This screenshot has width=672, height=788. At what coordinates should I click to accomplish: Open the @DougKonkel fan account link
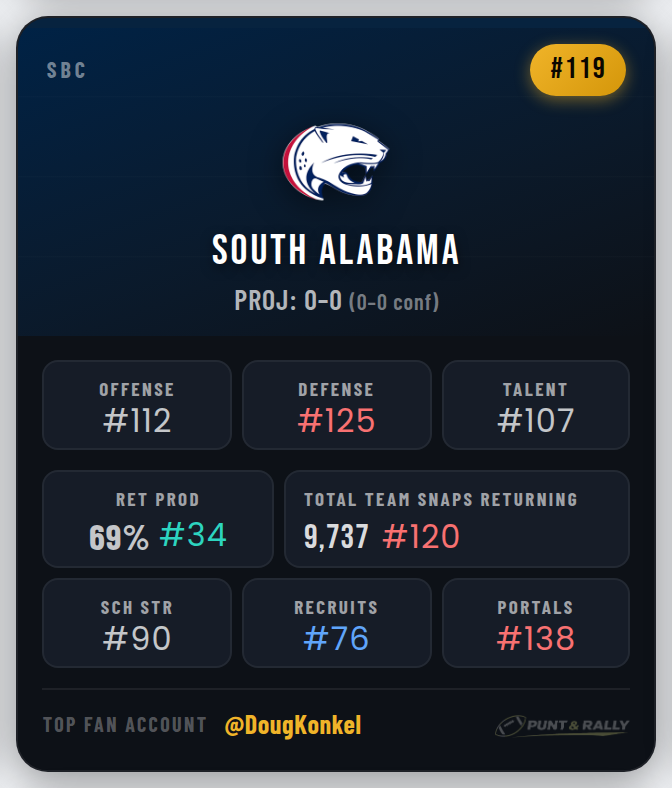click(293, 726)
